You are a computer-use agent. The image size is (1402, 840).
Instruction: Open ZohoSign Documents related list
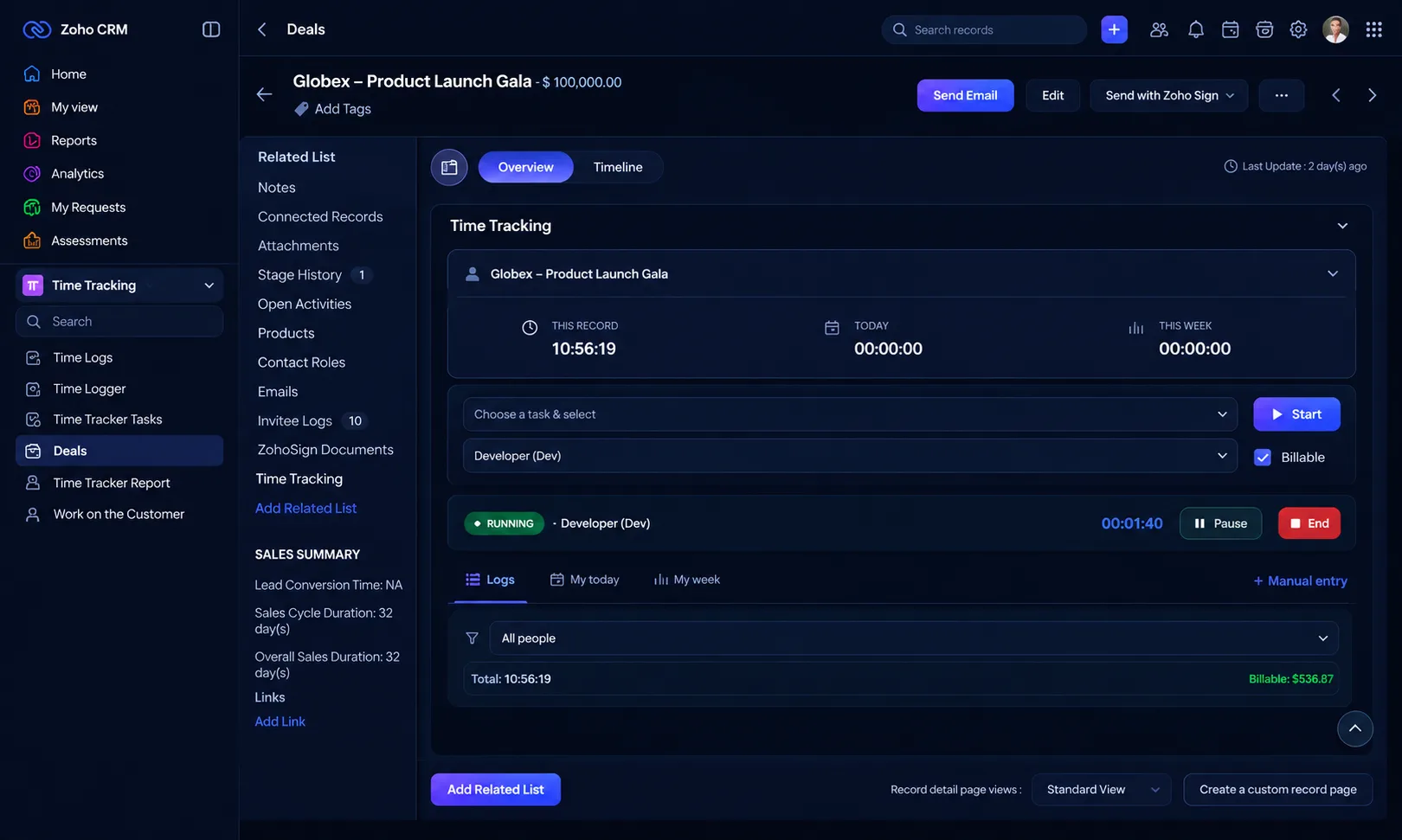[325, 450]
